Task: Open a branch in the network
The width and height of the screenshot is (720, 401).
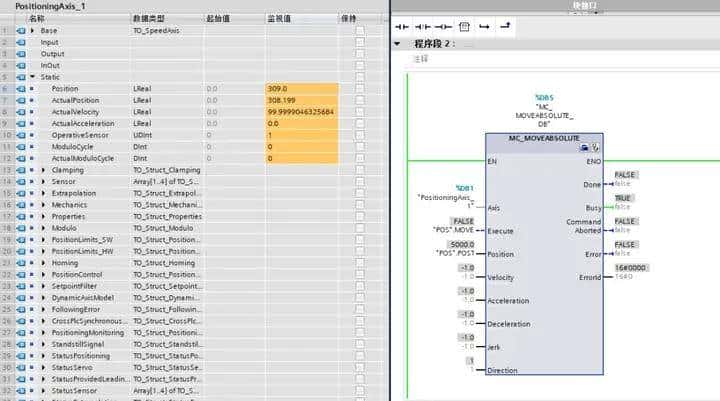Action: pyautogui.click(x=484, y=27)
